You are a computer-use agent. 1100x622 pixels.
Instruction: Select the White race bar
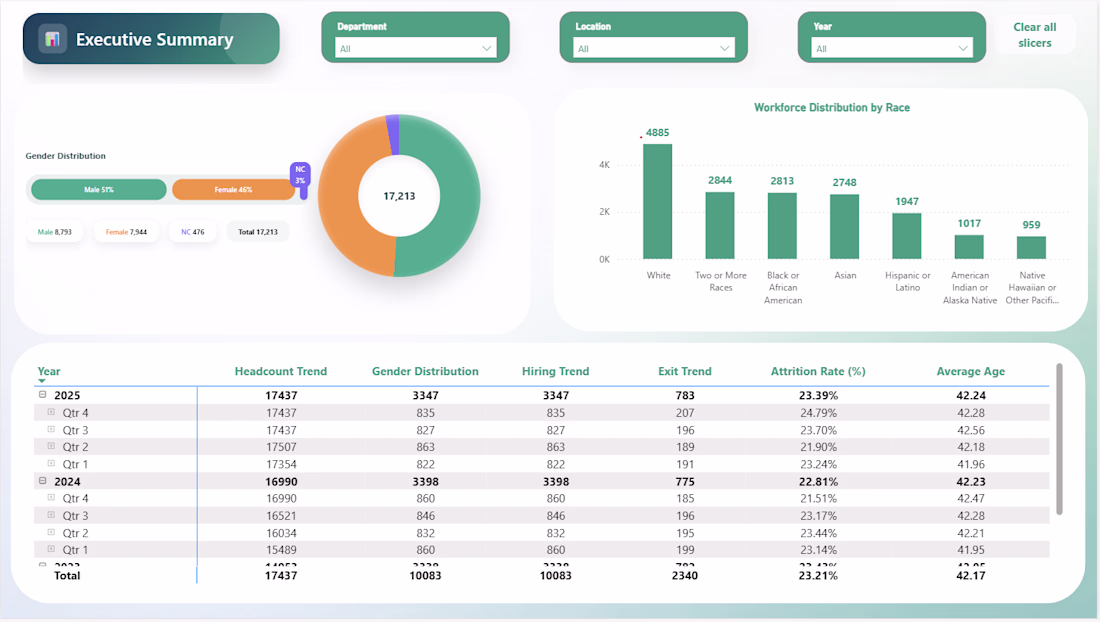(x=657, y=202)
